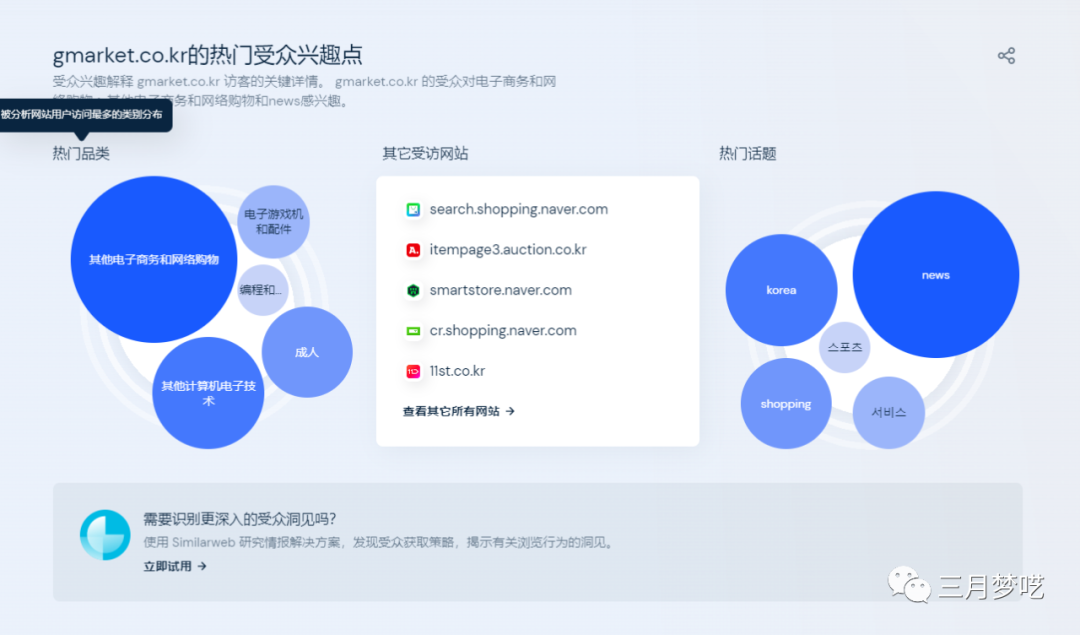This screenshot has height=635, width=1080.
Task: Click the search.shopping.naver.com favicon
Action: coord(413,209)
